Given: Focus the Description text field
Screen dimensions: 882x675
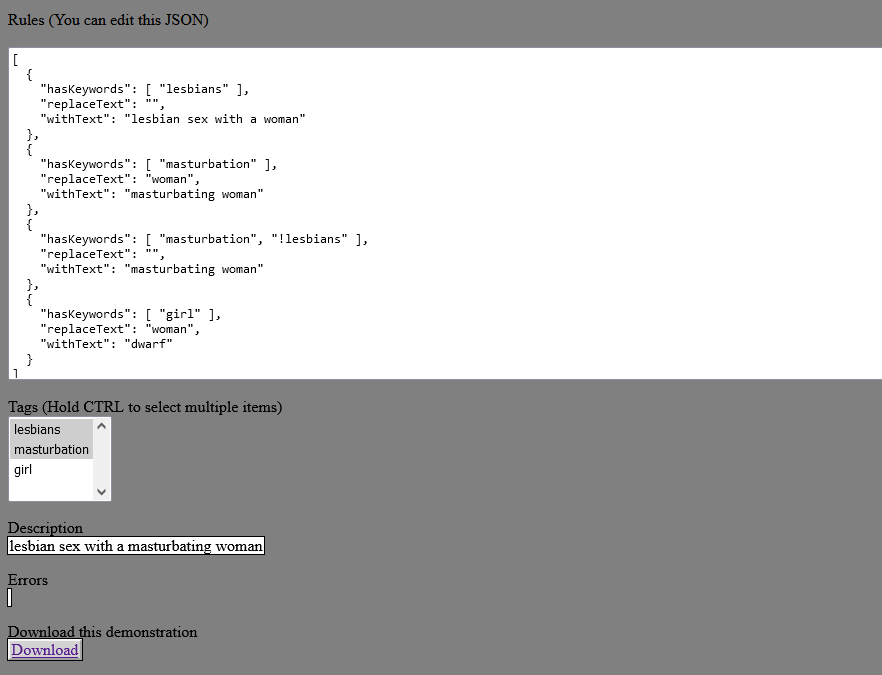Looking at the screenshot, I should tap(136, 546).
